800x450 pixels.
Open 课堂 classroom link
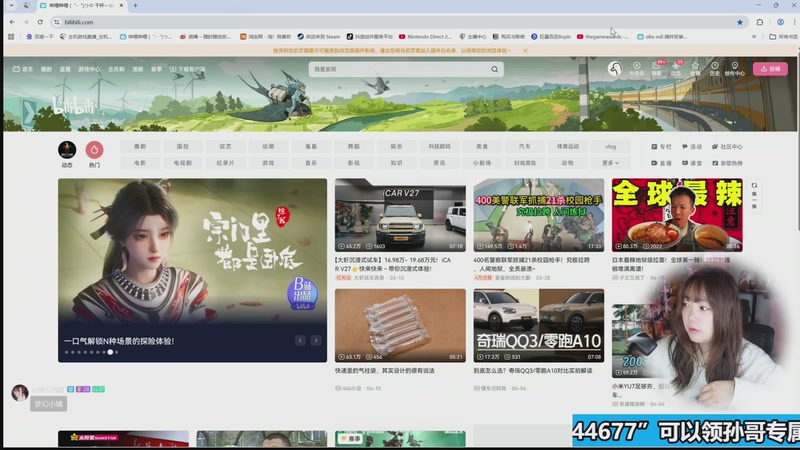click(x=692, y=163)
